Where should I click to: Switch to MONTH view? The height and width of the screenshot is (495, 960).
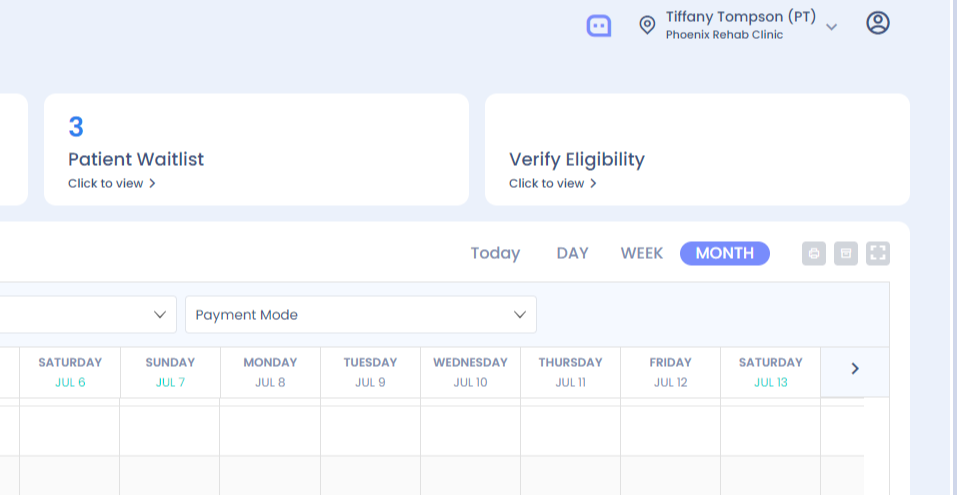tap(724, 254)
